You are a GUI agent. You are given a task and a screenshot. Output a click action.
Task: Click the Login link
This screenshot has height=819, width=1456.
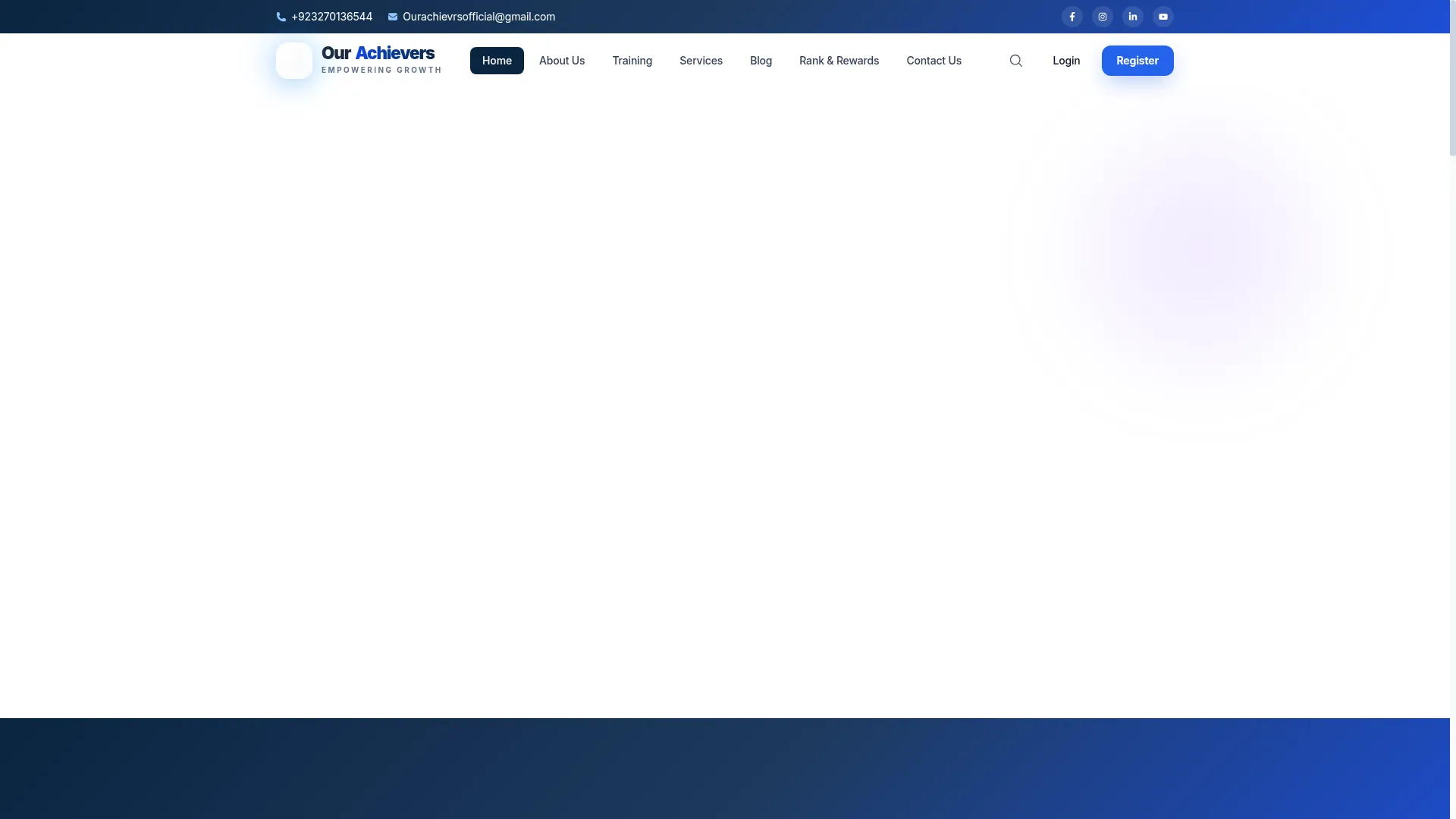[1066, 61]
